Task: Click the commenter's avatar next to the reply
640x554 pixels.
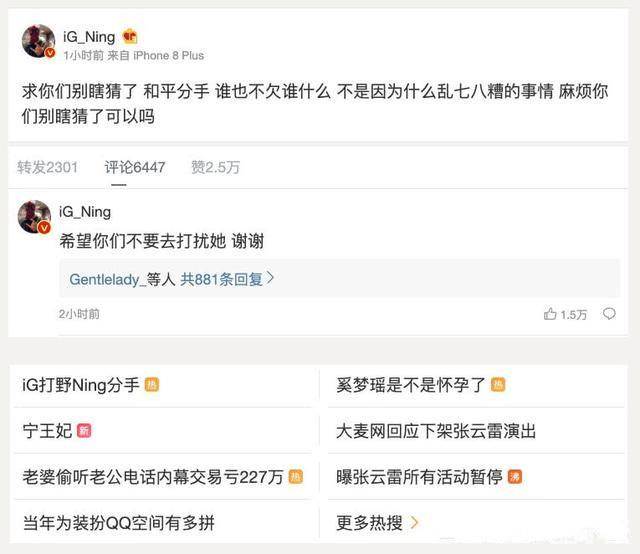Action: click(35, 216)
